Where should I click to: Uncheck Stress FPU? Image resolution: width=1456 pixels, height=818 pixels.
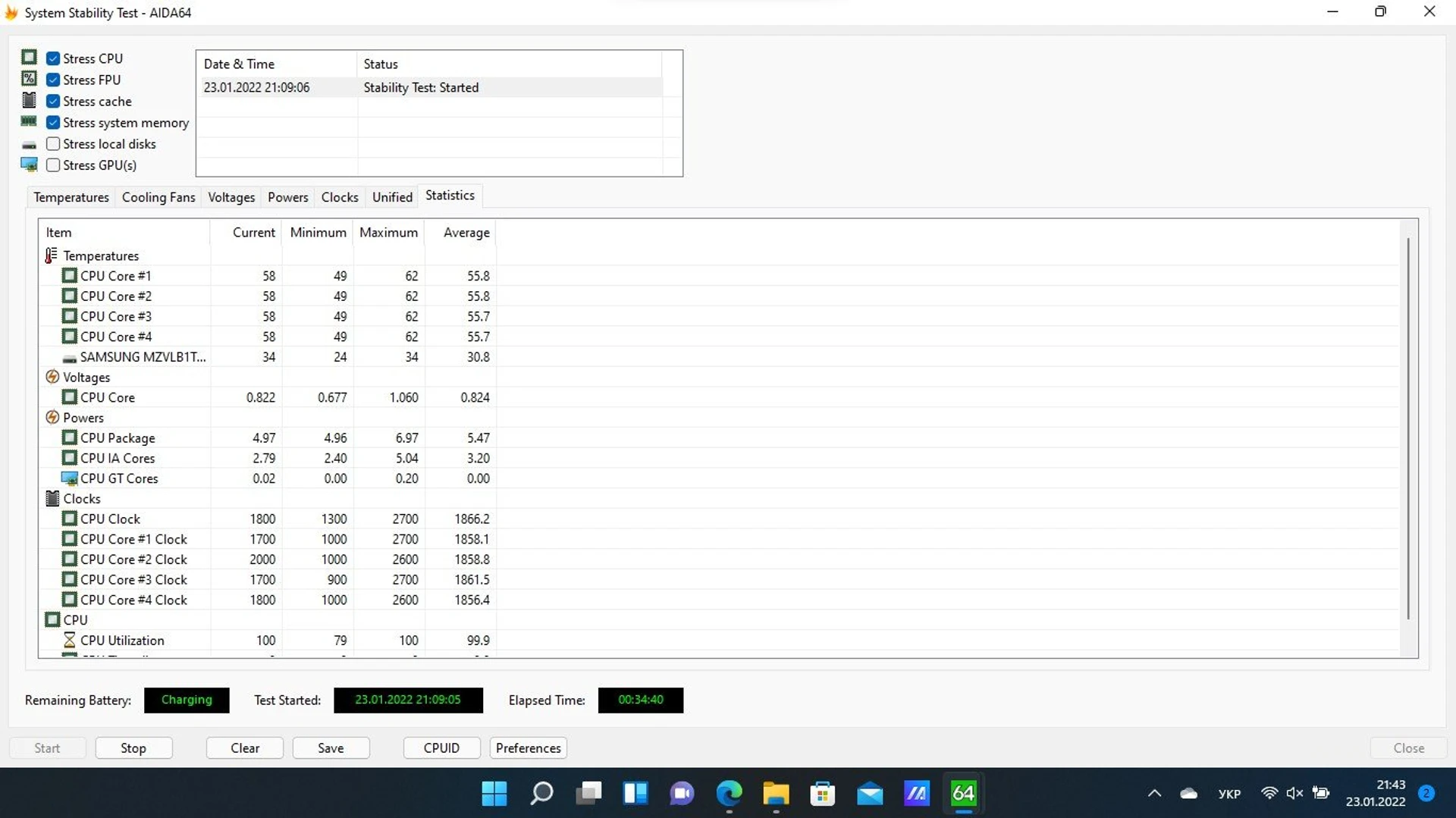53,80
